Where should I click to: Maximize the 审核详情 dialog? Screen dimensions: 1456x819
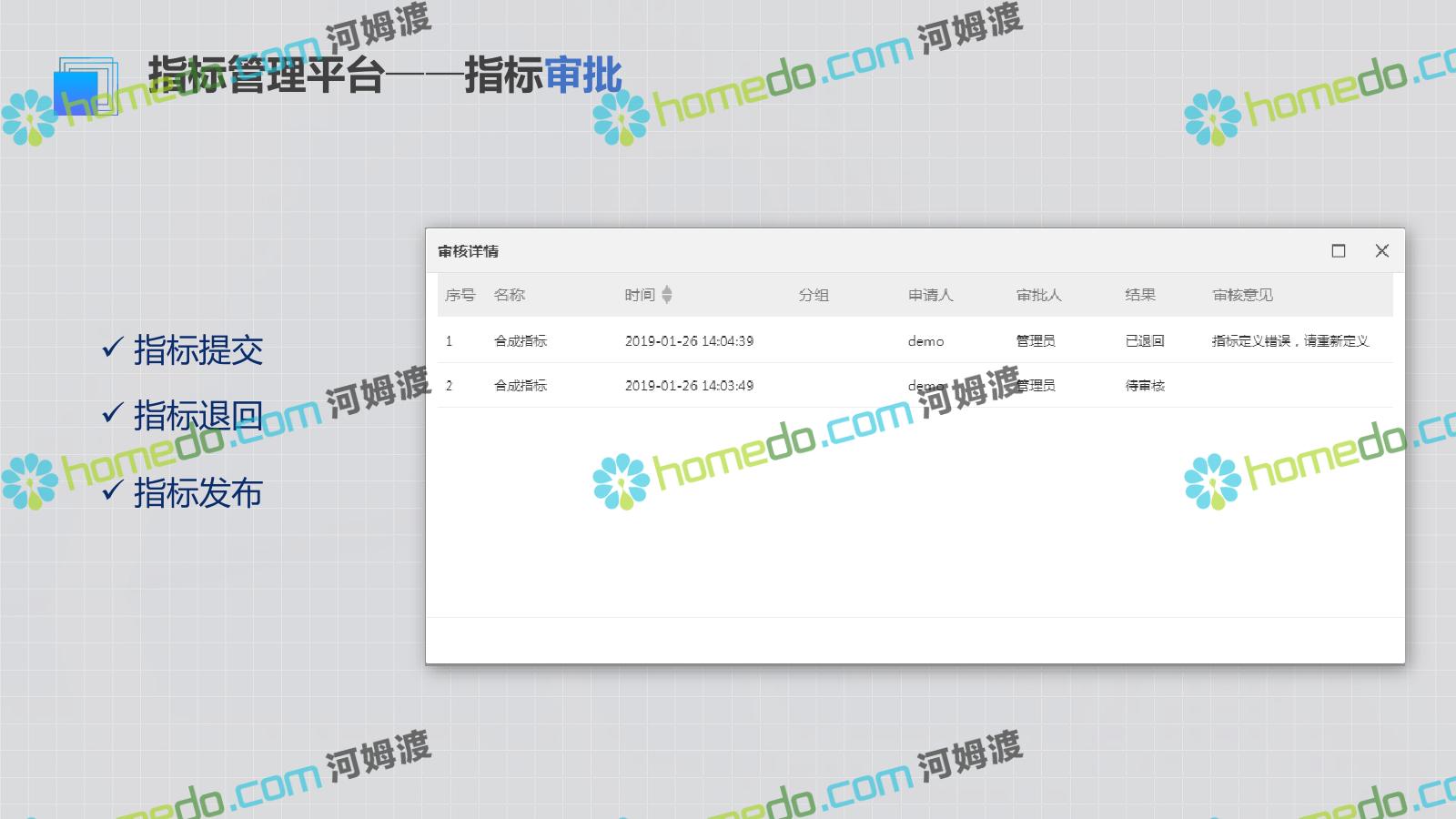coord(1338,251)
